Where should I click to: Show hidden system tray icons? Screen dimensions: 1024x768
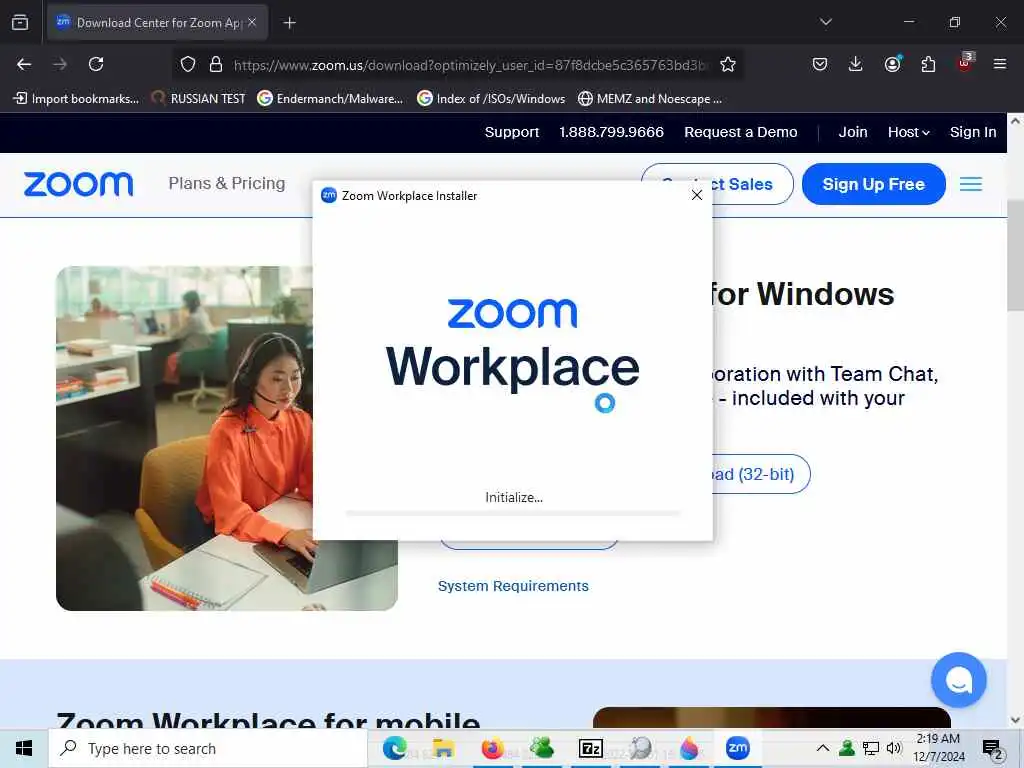pyautogui.click(x=823, y=748)
